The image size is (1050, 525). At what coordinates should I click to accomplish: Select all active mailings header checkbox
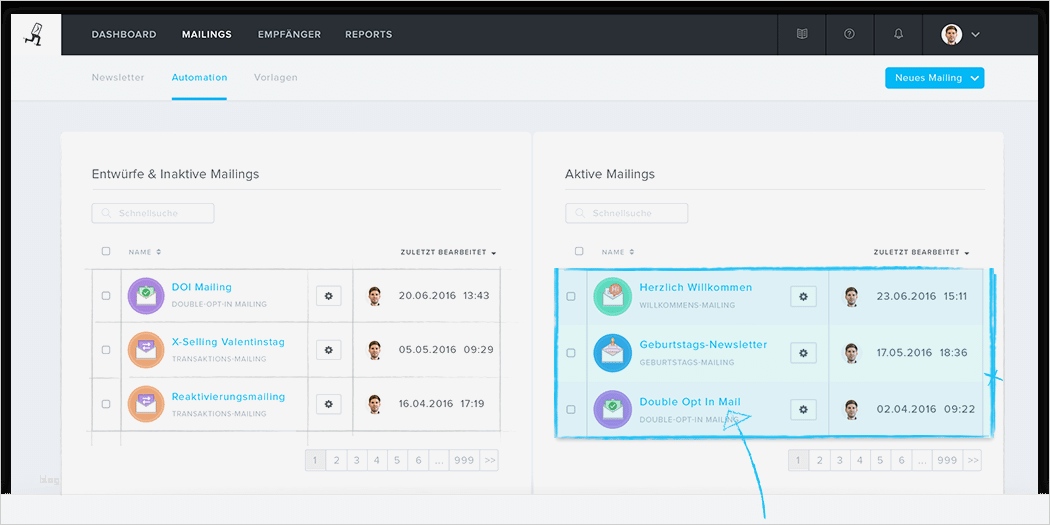pyautogui.click(x=579, y=251)
